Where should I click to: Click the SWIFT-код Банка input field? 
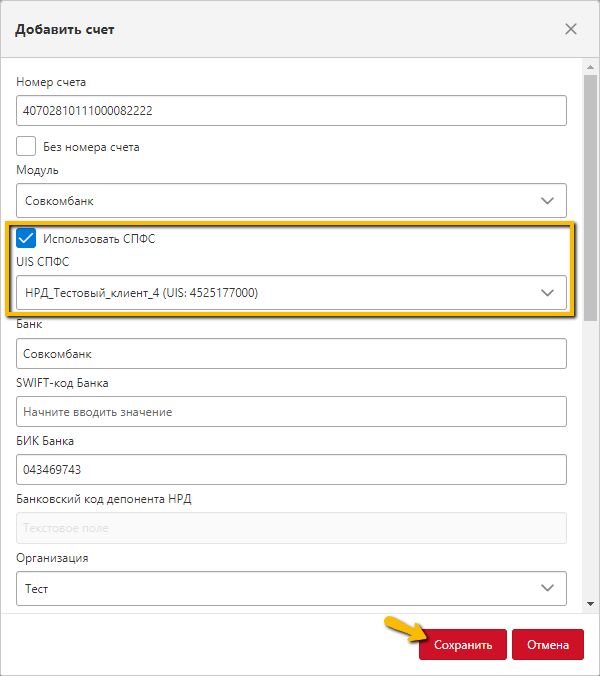coord(291,412)
